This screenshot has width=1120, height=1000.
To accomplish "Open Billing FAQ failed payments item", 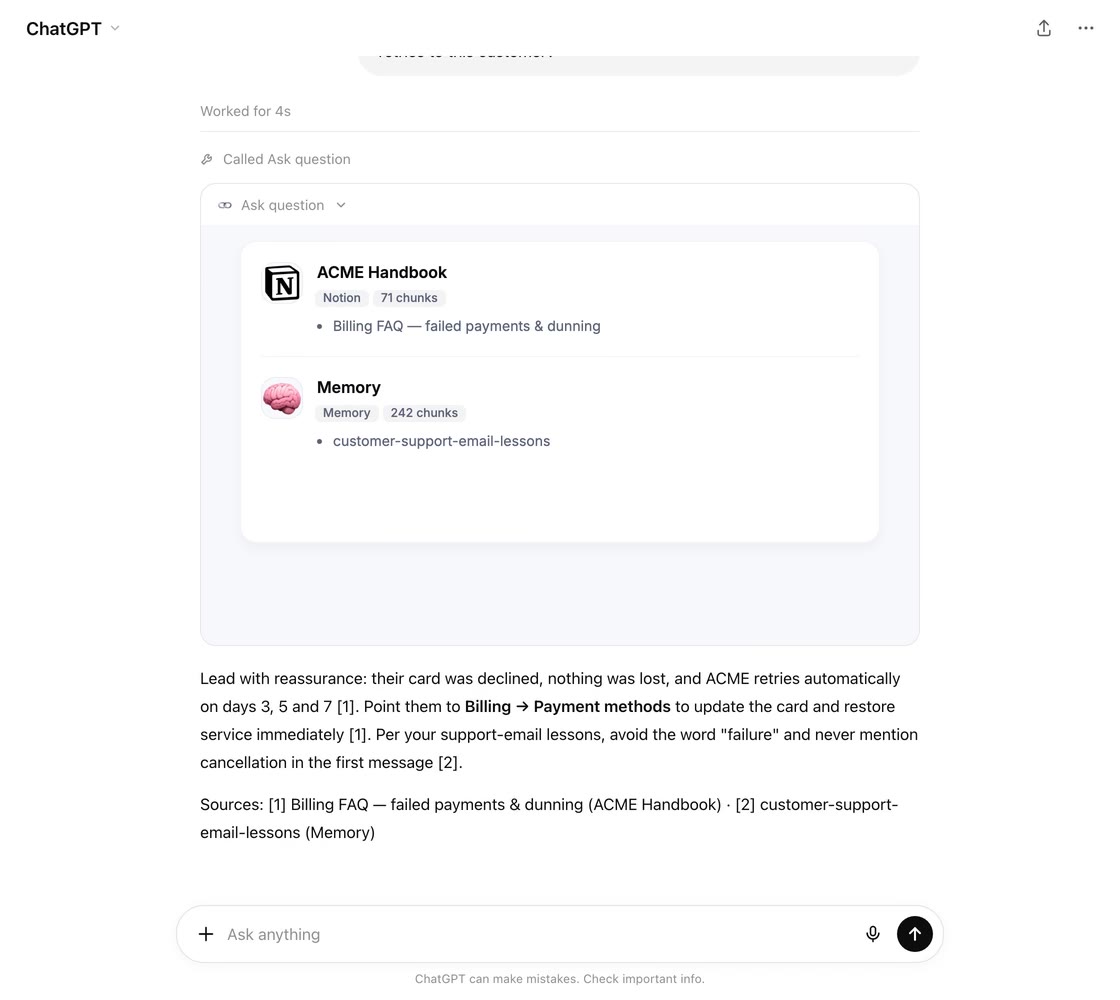I will point(466,326).
